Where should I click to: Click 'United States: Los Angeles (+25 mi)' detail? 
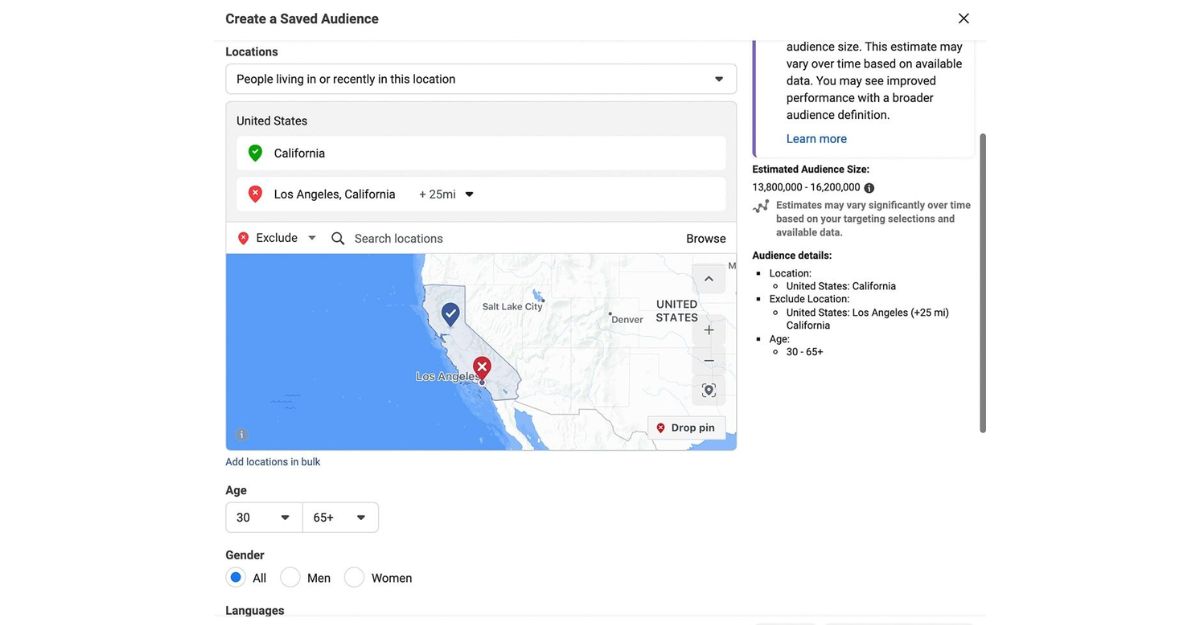(x=867, y=313)
